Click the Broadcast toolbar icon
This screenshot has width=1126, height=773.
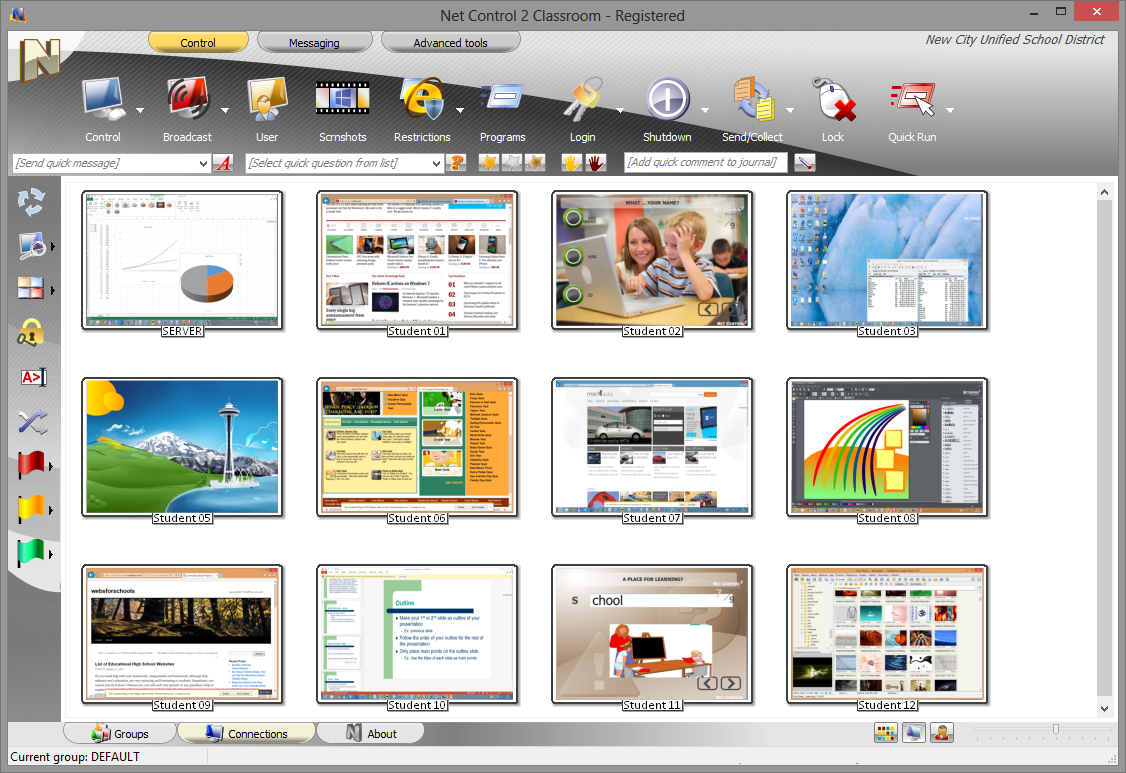click(x=187, y=100)
